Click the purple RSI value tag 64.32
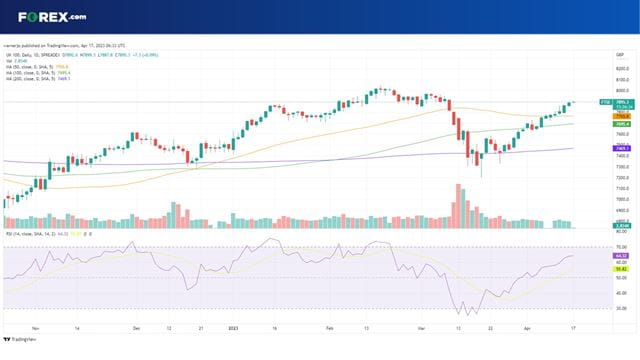This screenshot has height=360, width=640. point(621,256)
